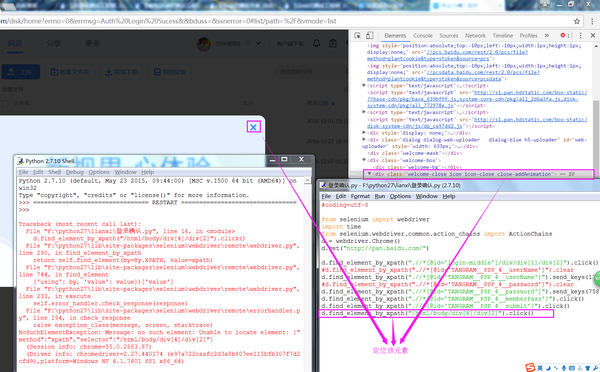Switch to the Console tab in DevTools
Viewport: 600px width, 372px height.
pyautogui.click(x=423, y=35)
